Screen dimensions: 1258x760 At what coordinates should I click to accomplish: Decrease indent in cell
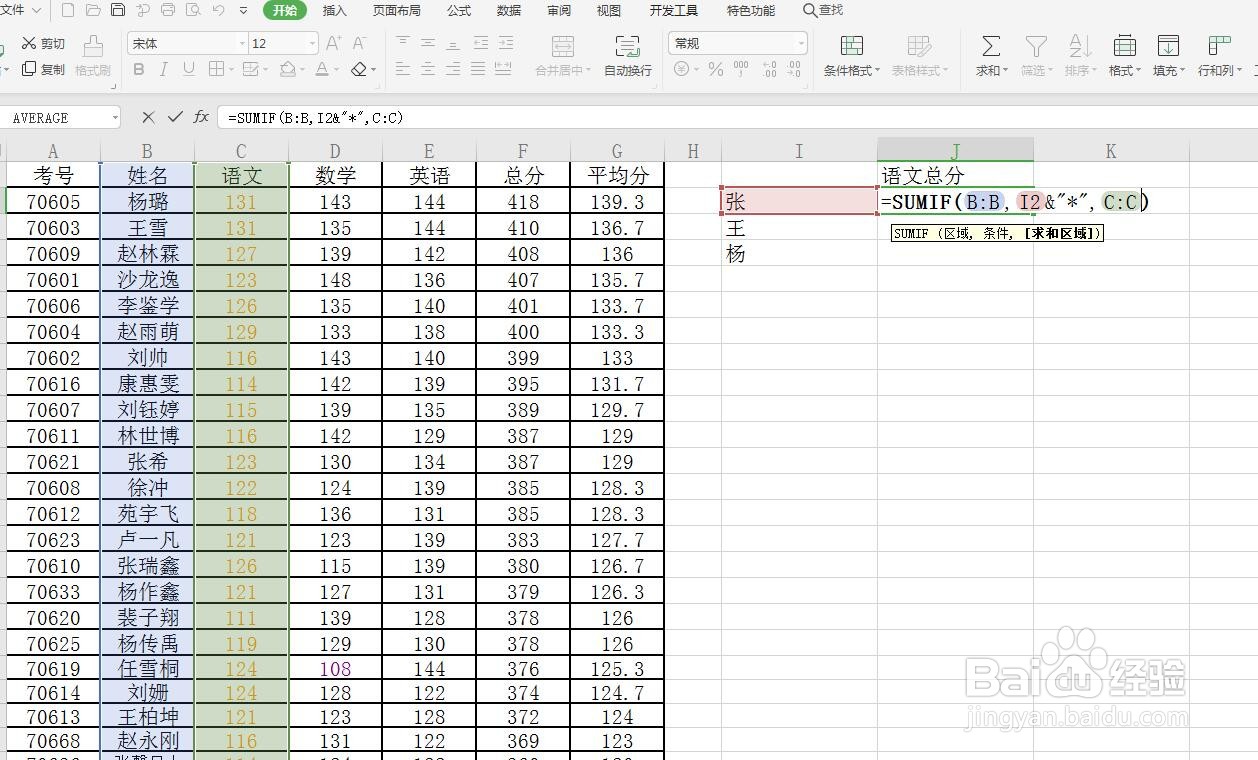click(x=480, y=43)
